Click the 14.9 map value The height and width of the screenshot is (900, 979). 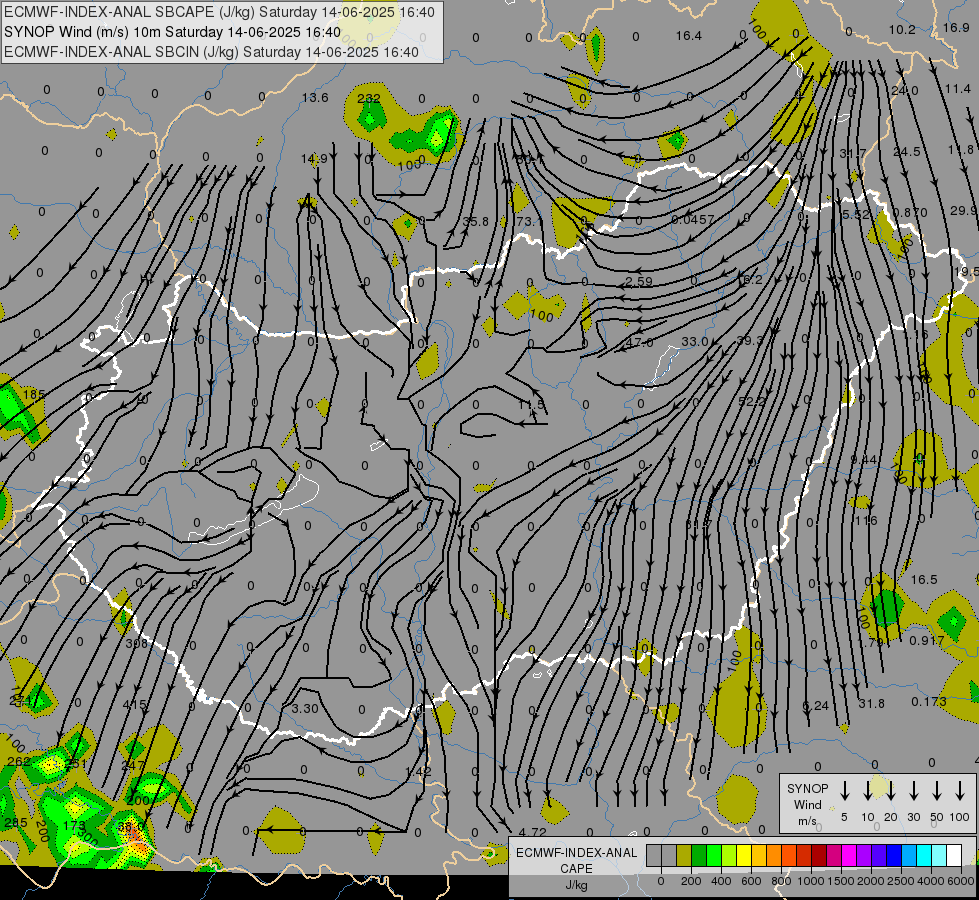pos(313,159)
